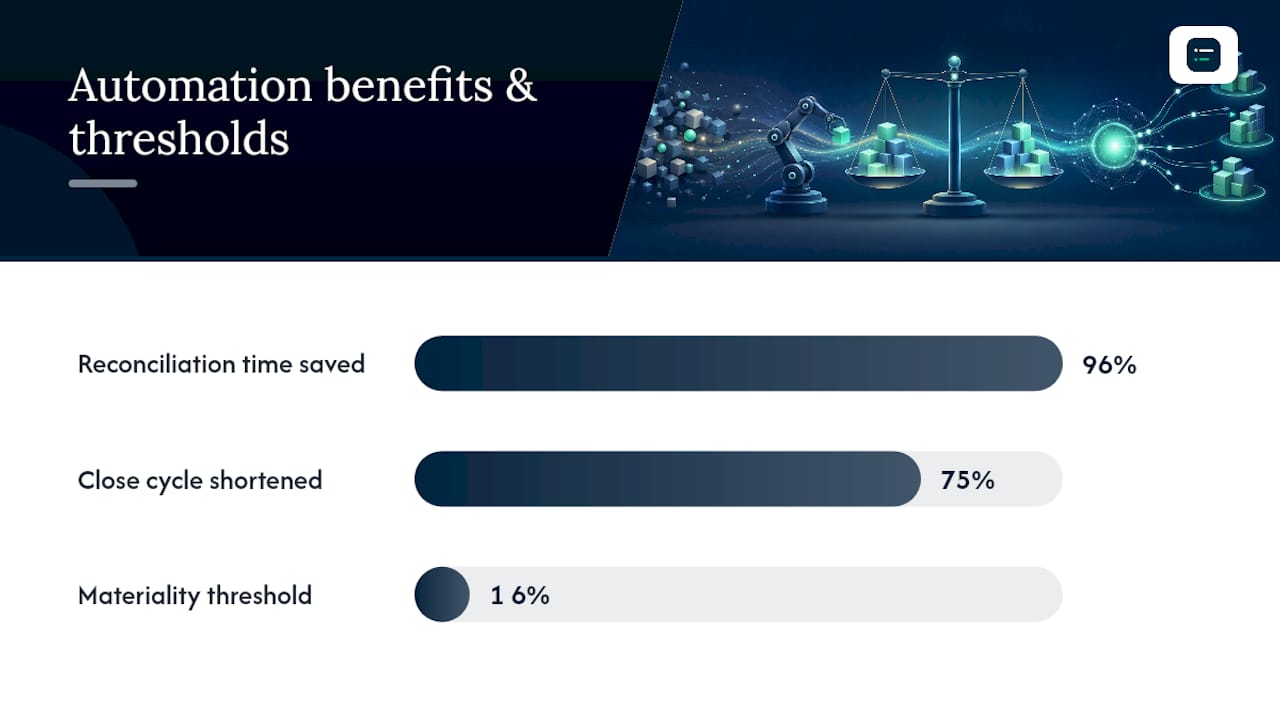
Task: Select the 1 6% value text
Action: click(x=520, y=596)
